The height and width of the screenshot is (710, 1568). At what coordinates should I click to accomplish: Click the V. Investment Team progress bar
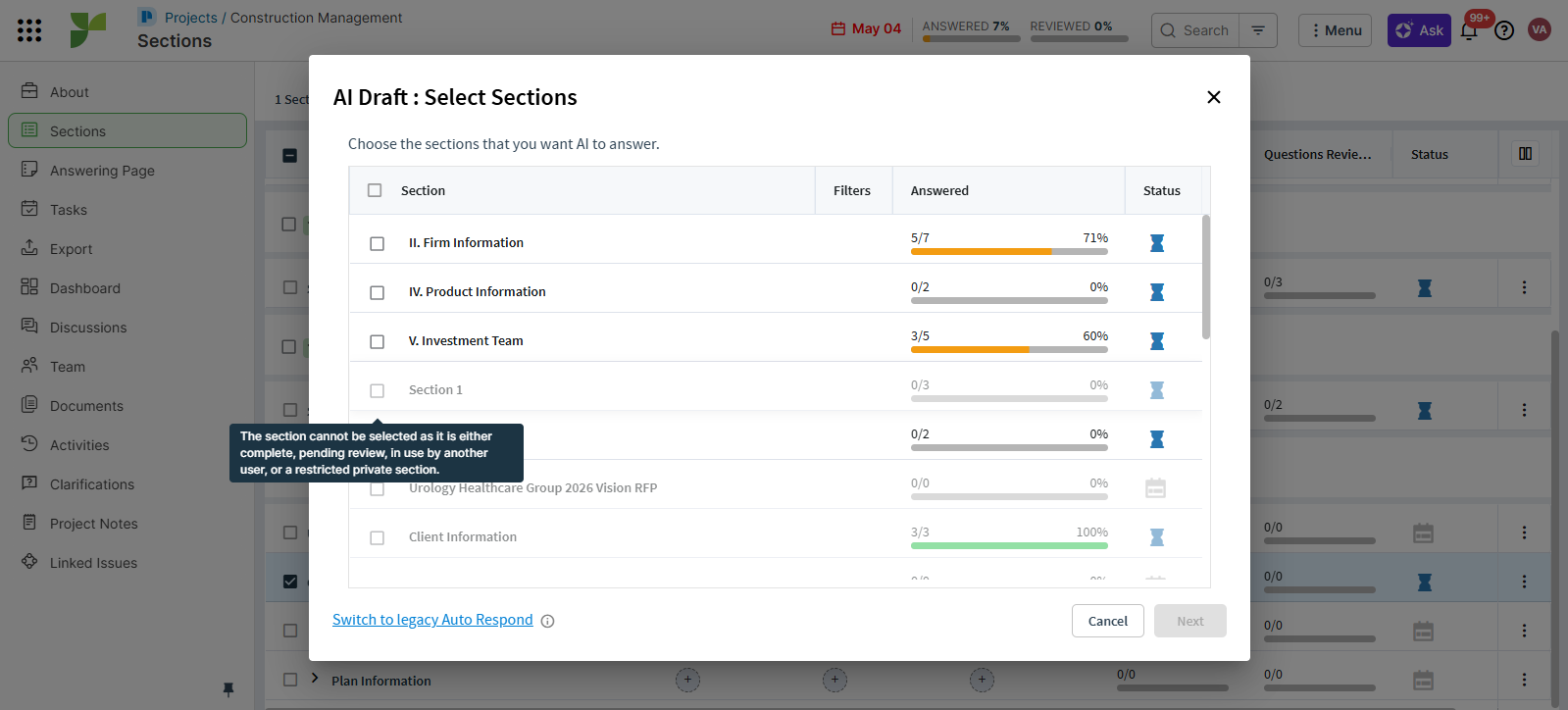click(1009, 349)
